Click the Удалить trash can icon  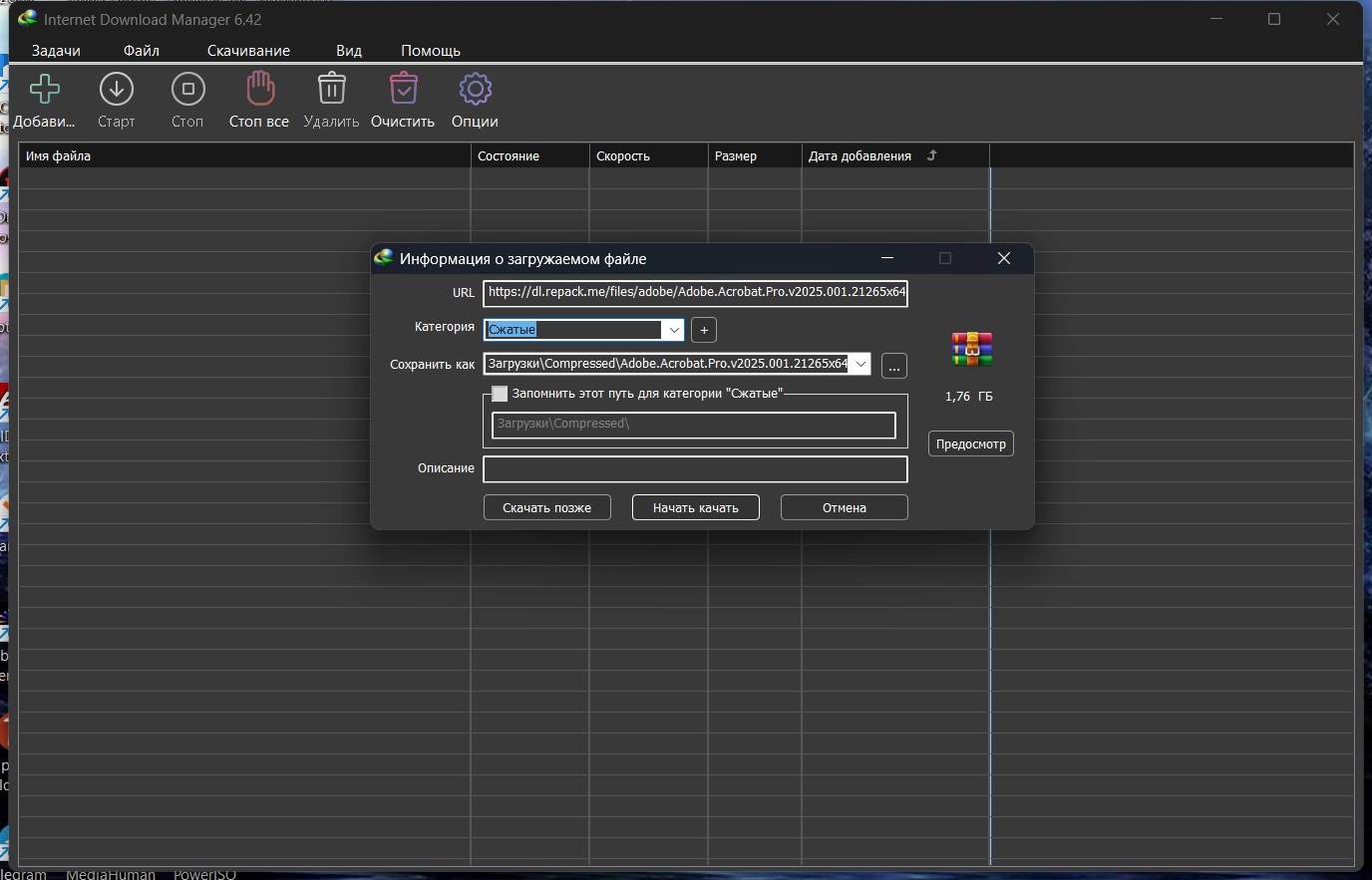tap(332, 89)
